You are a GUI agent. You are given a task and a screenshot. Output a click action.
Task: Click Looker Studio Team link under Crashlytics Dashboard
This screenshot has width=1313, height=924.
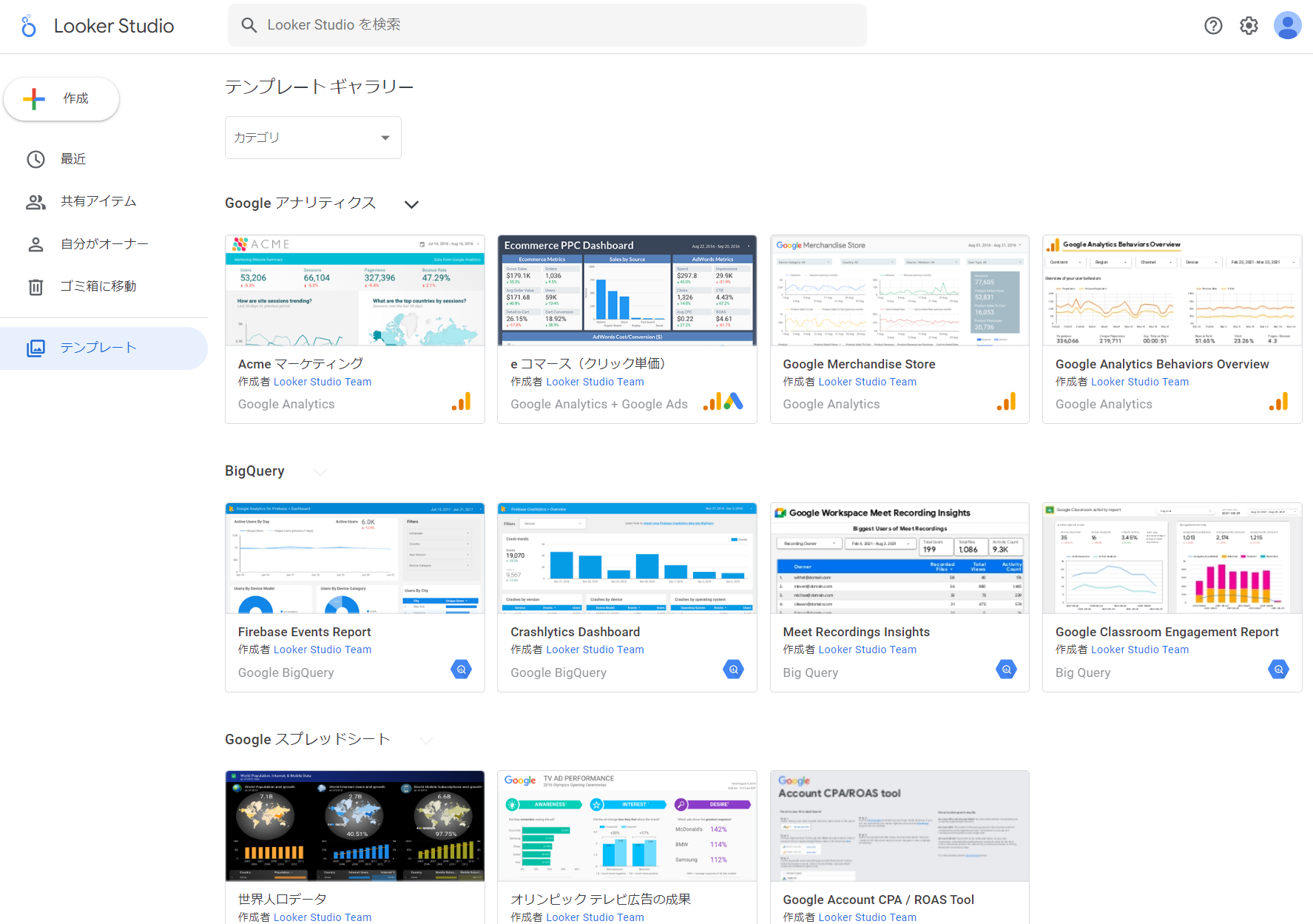[595, 650]
